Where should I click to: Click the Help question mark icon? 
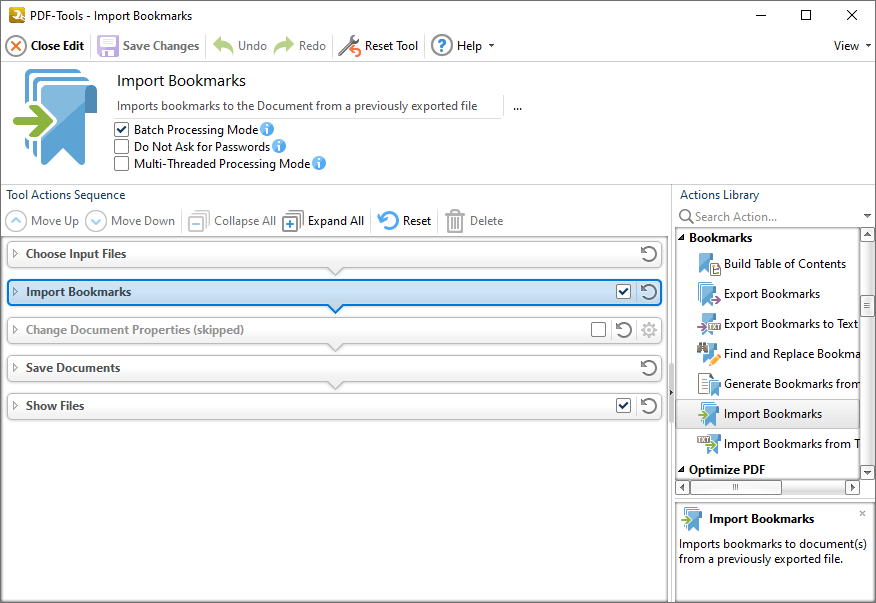point(442,46)
